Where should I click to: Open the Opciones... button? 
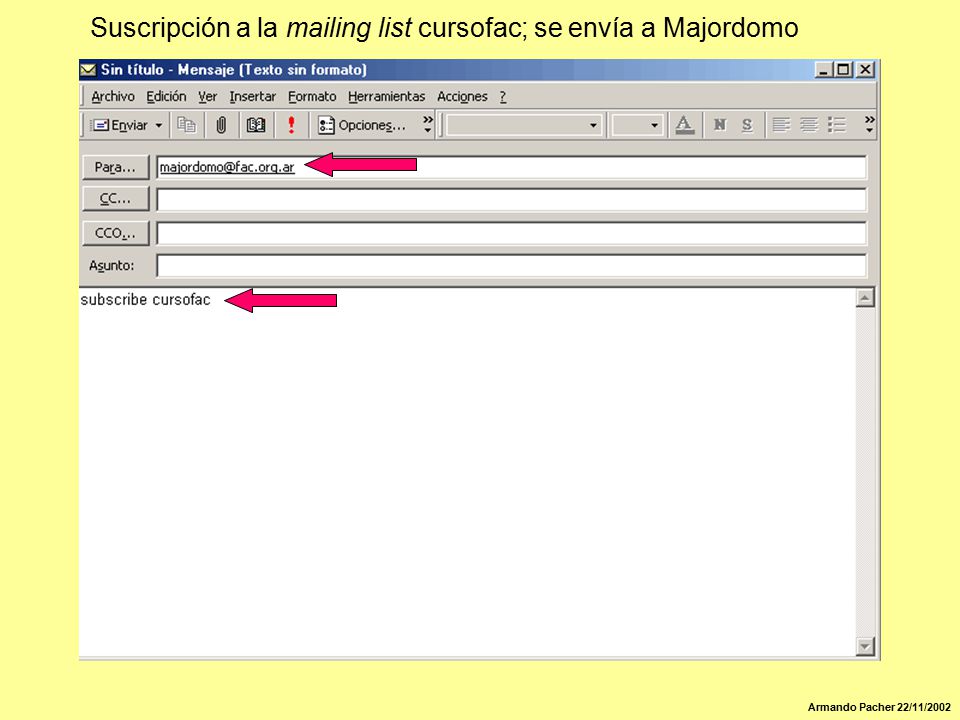(x=362, y=126)
